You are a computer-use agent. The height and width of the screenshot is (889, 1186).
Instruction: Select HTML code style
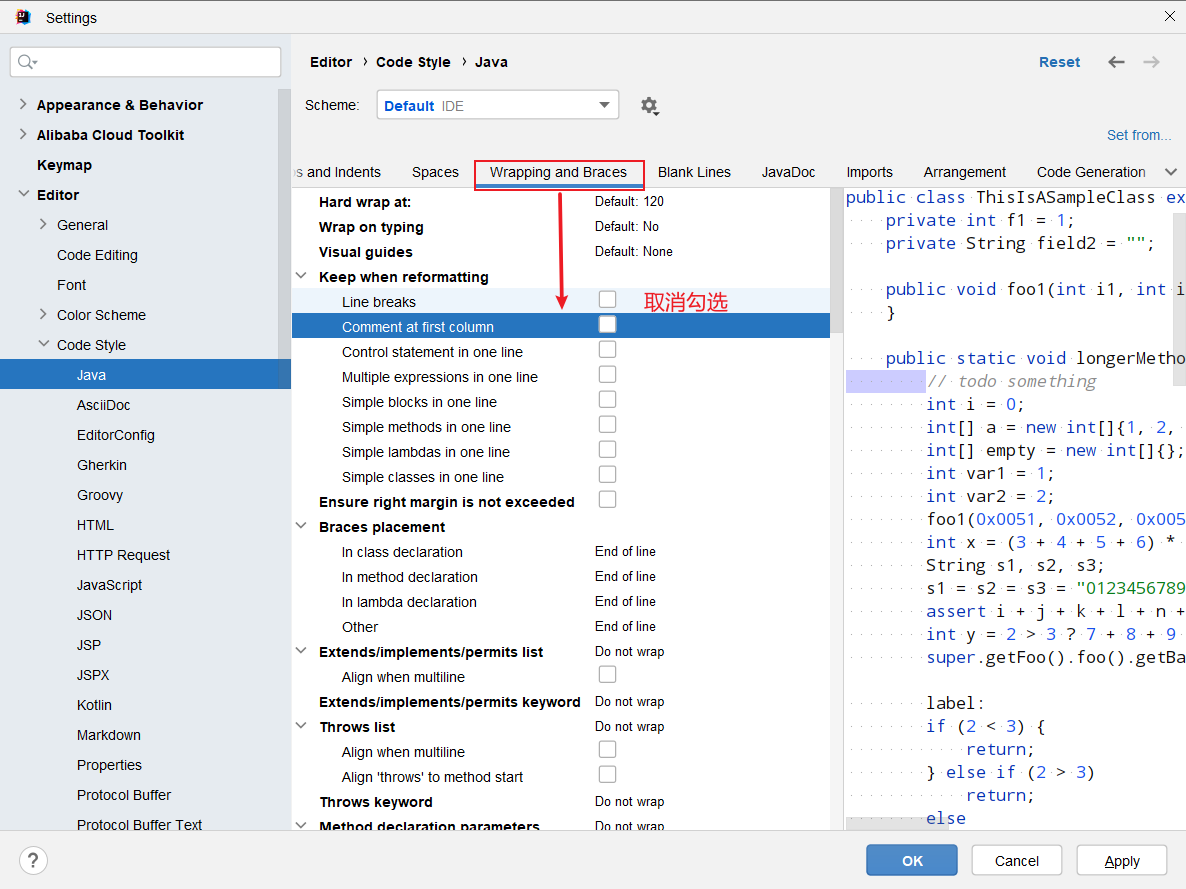point(95,525)
